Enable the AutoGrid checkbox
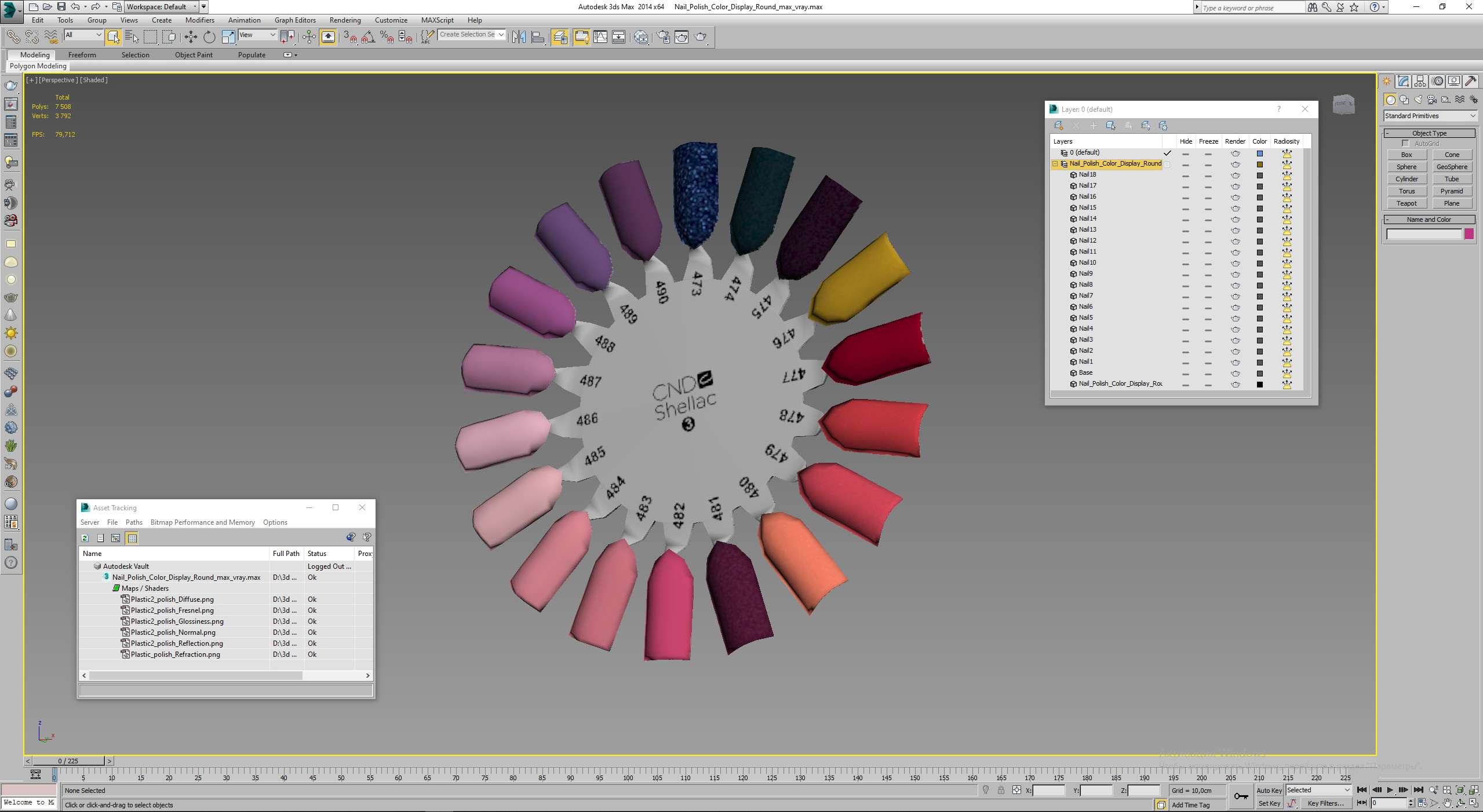The width and height of the screenshot is (1483, 812). click(x=1405, y=144)
